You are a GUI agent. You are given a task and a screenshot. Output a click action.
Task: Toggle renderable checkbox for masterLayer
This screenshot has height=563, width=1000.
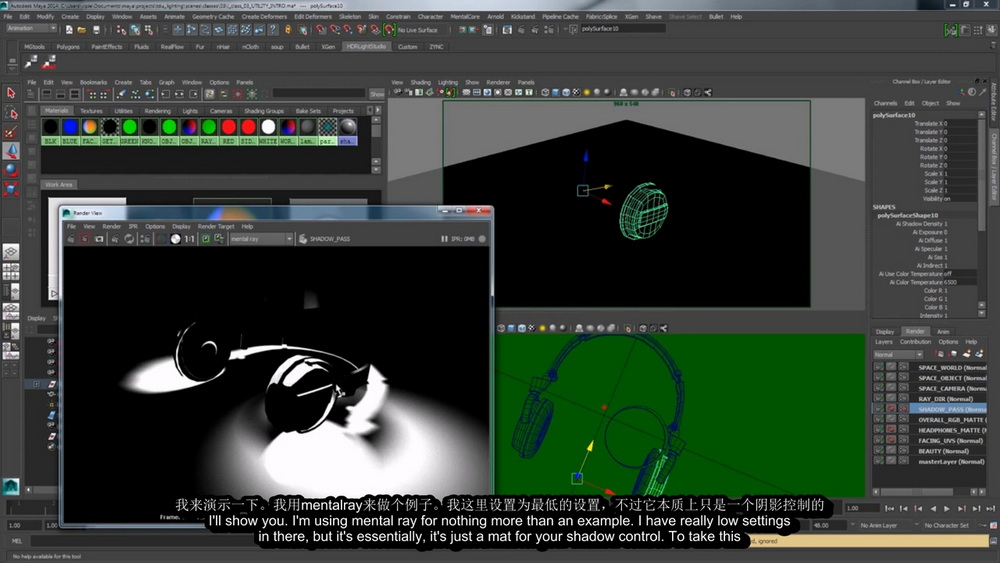[x=879, y=461]
